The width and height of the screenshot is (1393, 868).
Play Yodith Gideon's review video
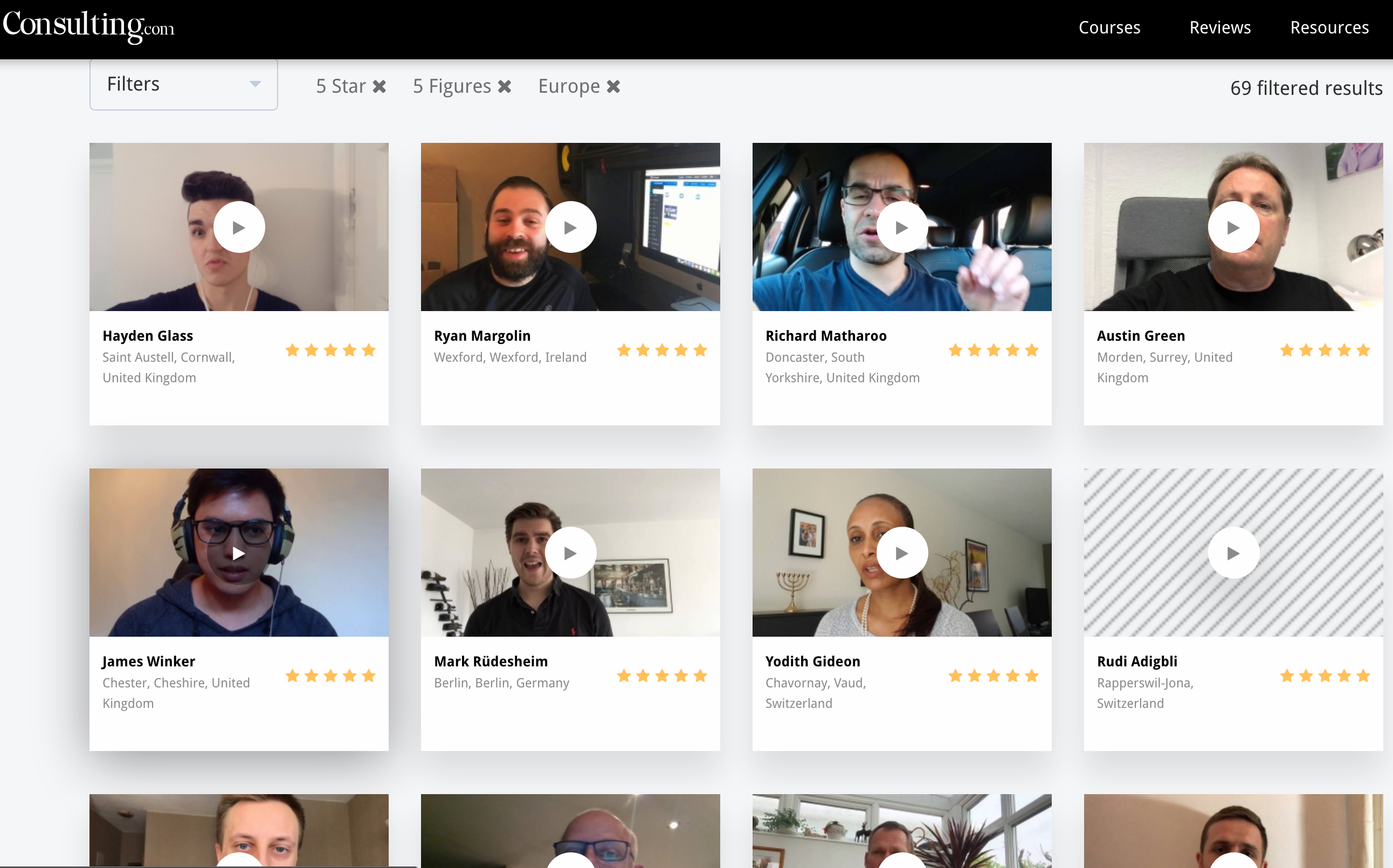(x=902, y=553)
